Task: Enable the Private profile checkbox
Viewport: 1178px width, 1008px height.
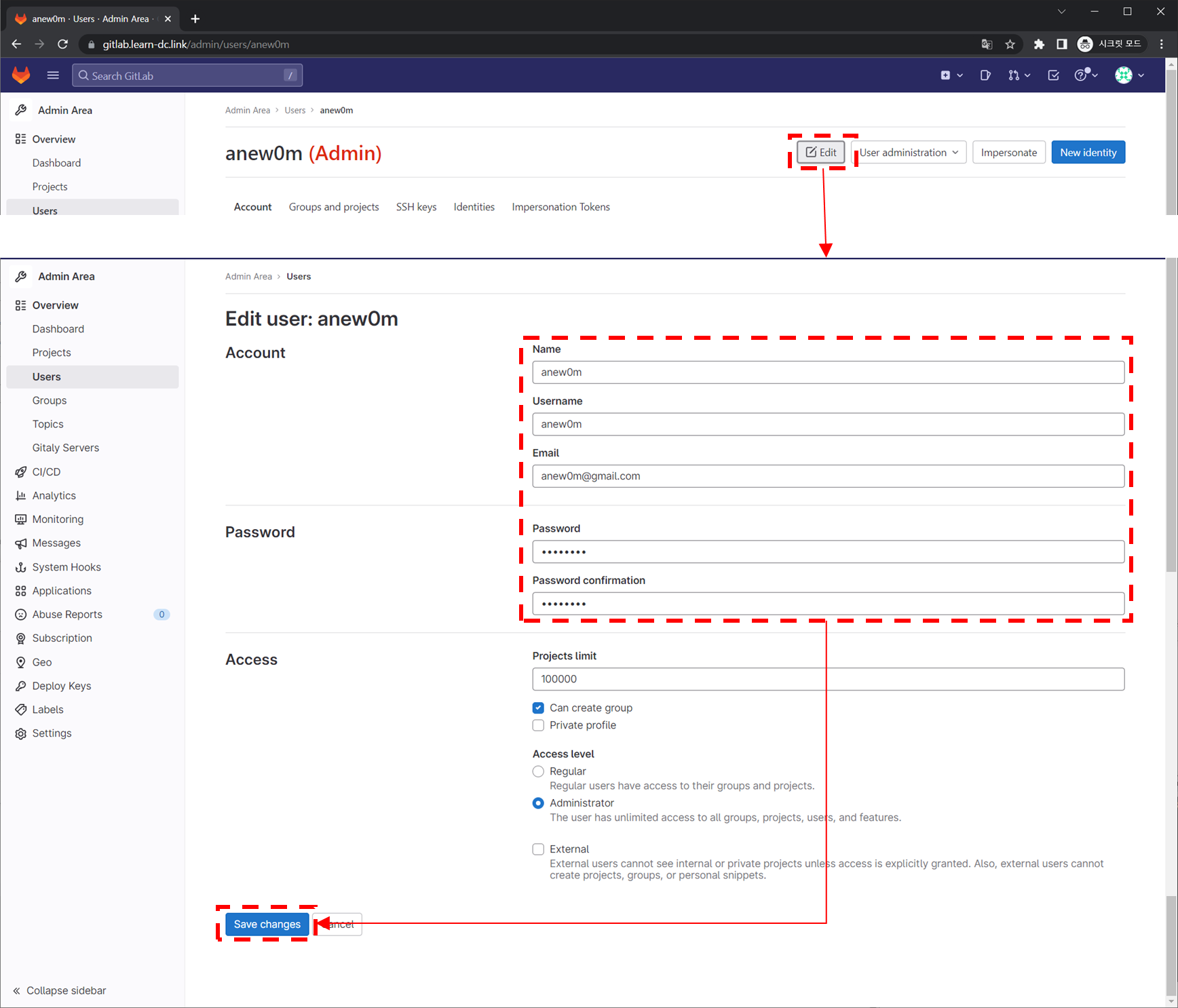Action: tap(538, 725)
